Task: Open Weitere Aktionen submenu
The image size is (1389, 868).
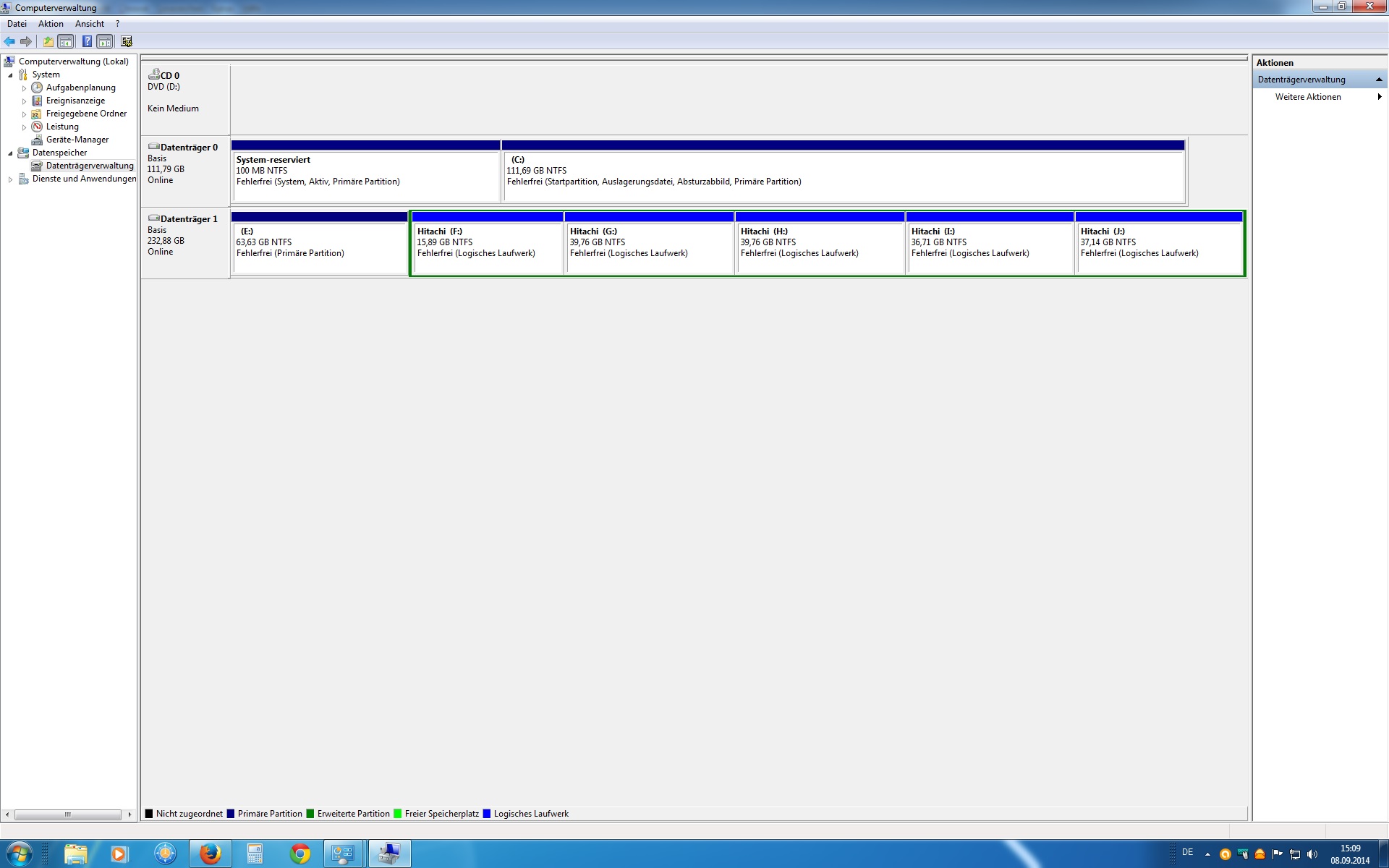Action: (1308, 97)
